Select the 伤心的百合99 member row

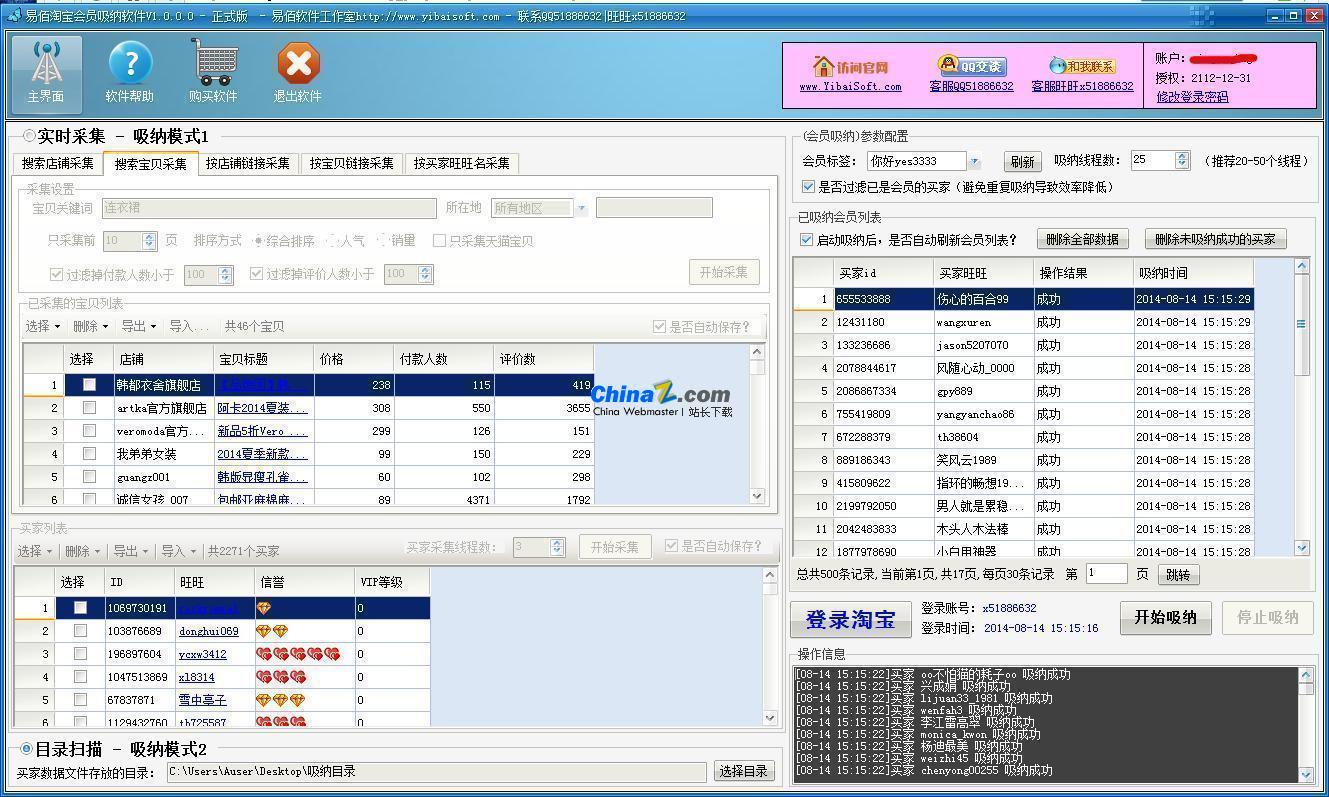point(1024,299)
